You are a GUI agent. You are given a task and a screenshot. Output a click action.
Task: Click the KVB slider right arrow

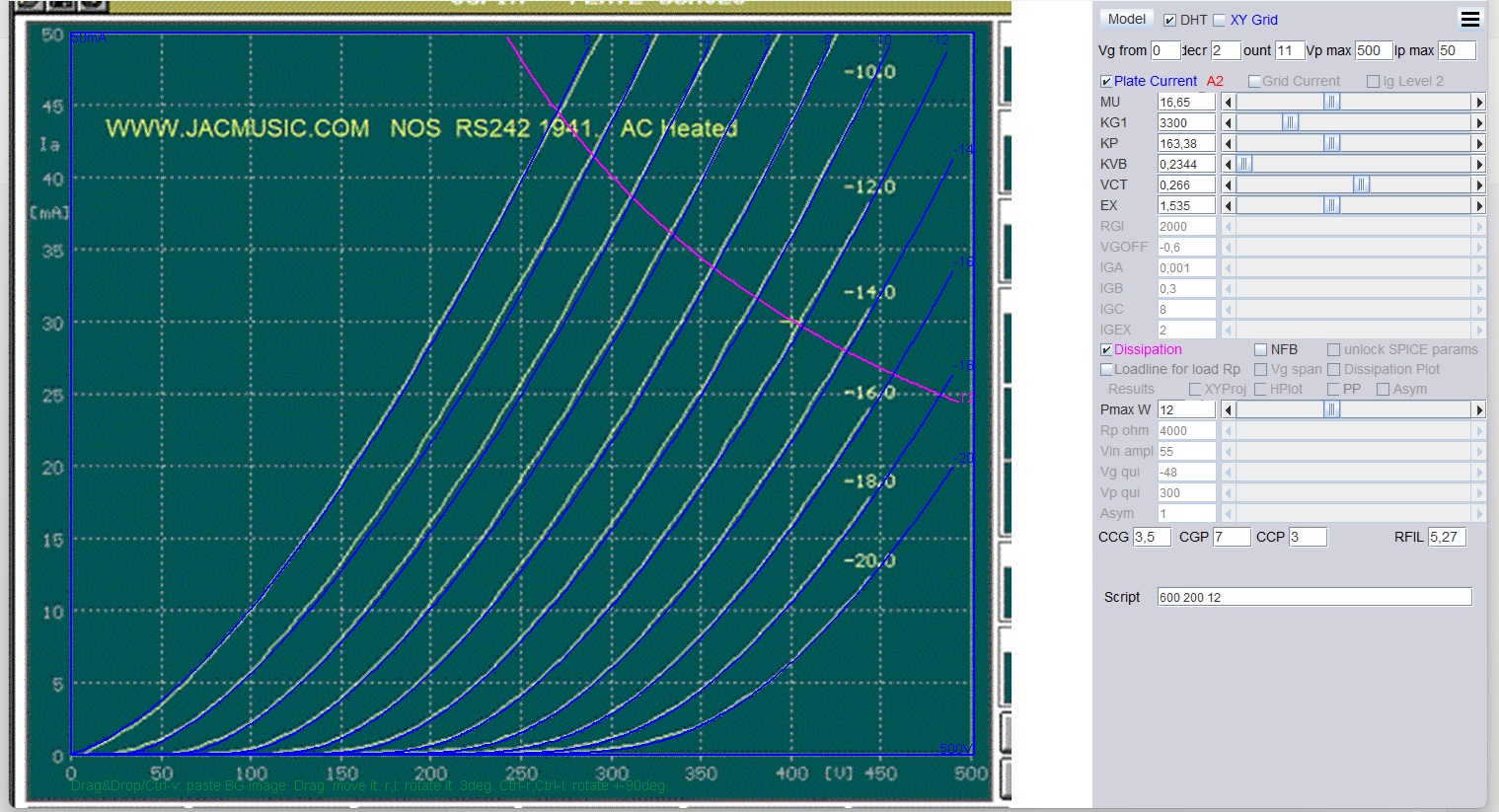[x=1478, y=165]
